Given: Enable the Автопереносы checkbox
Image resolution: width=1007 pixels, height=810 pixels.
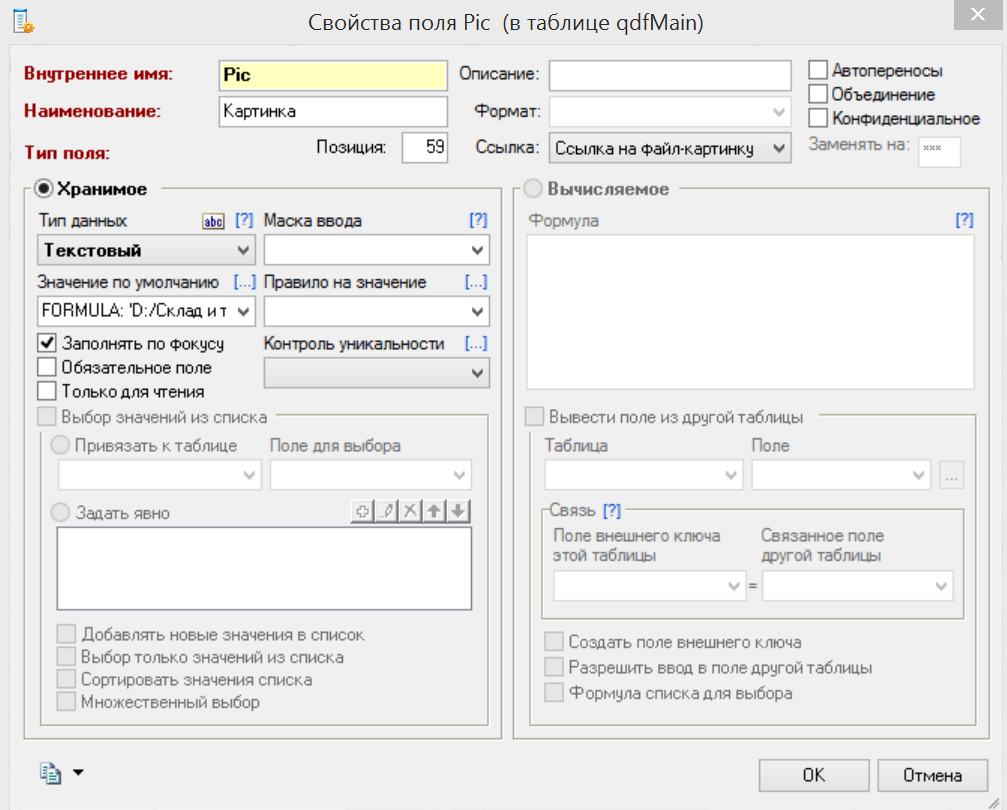Looking at the screenshot, I should point(818,69).
